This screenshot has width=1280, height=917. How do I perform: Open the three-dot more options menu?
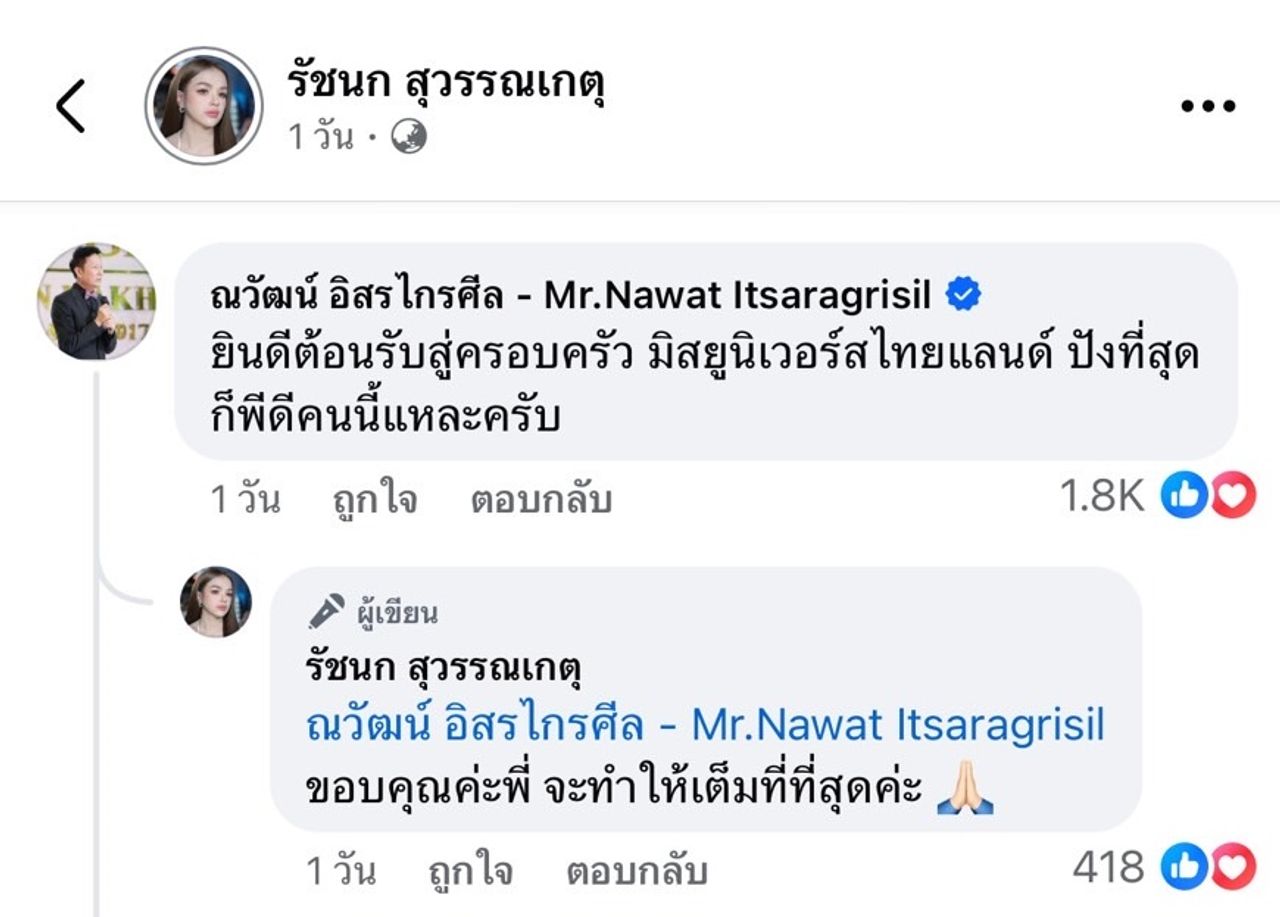tap(1208, 106)
